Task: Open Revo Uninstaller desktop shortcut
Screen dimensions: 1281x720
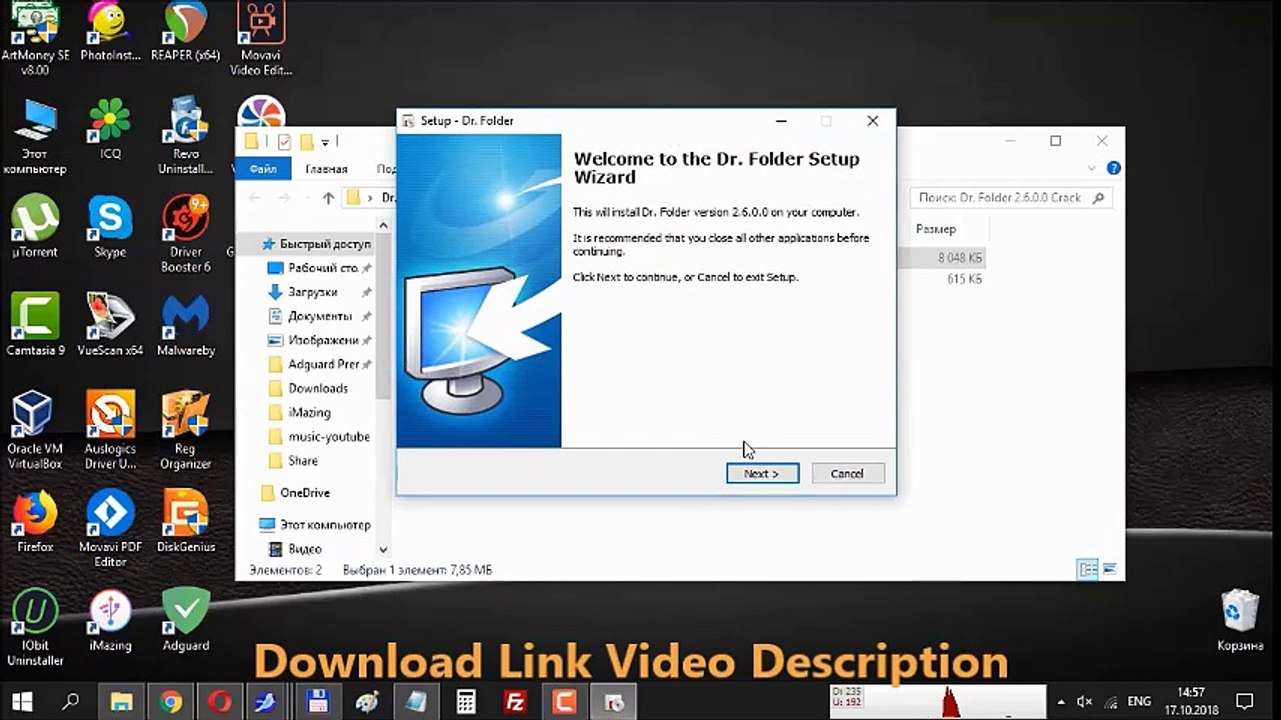Action: [185, 137]
